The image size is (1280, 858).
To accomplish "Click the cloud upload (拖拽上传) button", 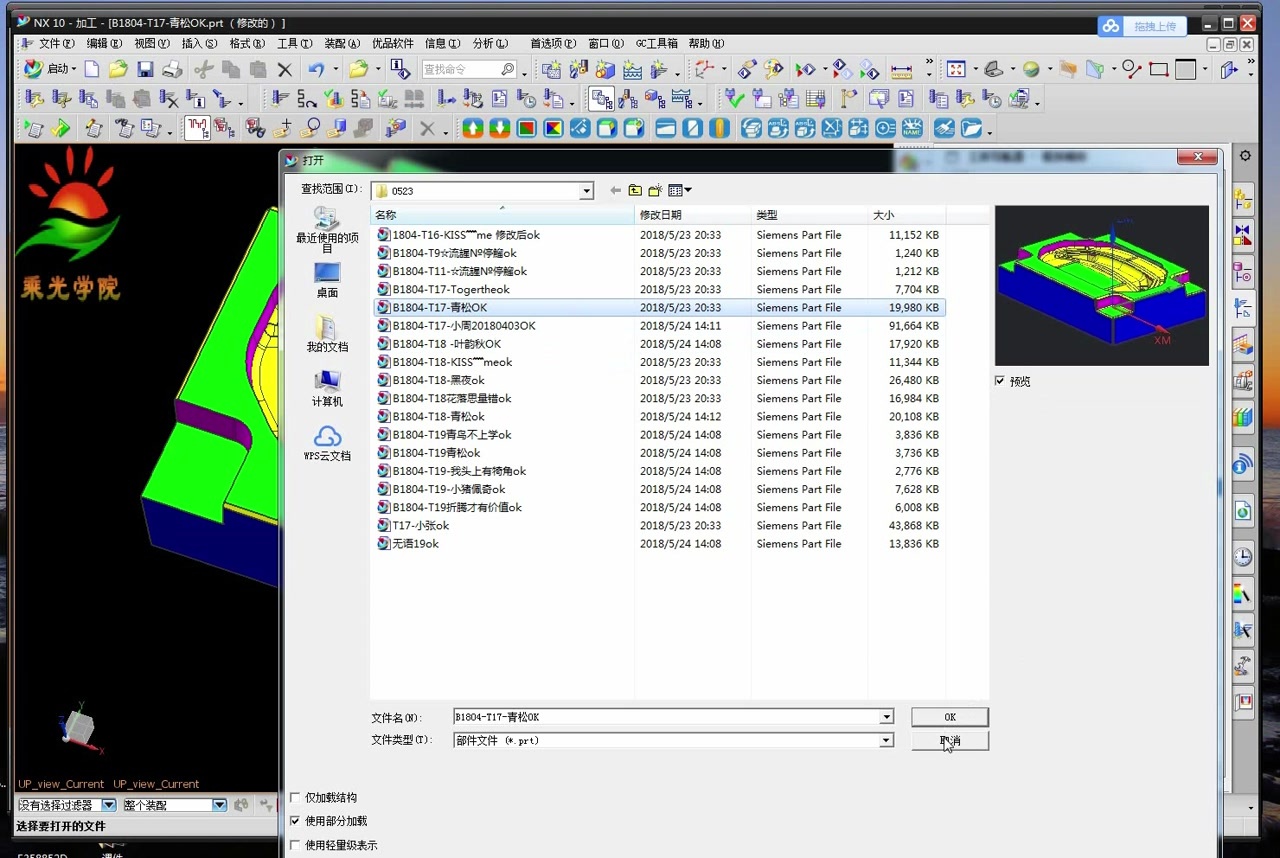I will click(1141, 26).
